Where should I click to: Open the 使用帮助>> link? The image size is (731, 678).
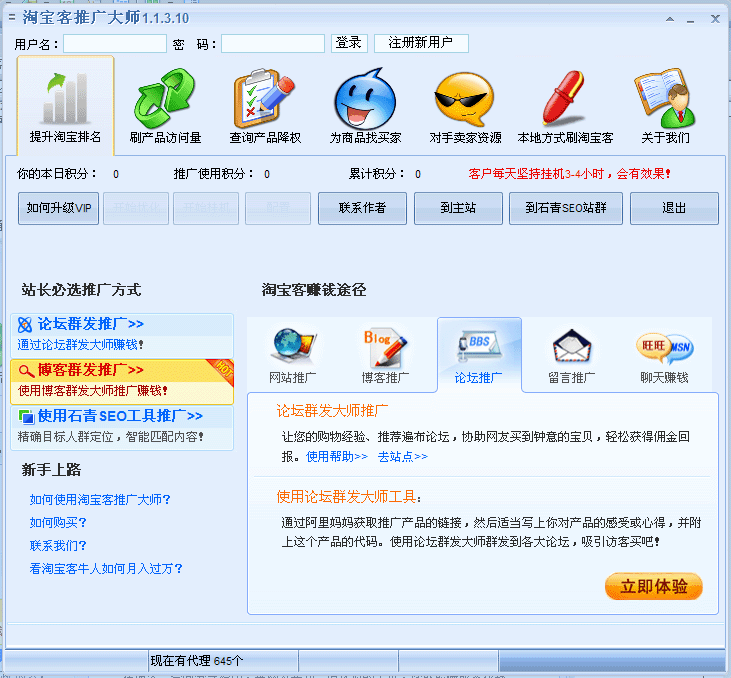pos(337,457)
